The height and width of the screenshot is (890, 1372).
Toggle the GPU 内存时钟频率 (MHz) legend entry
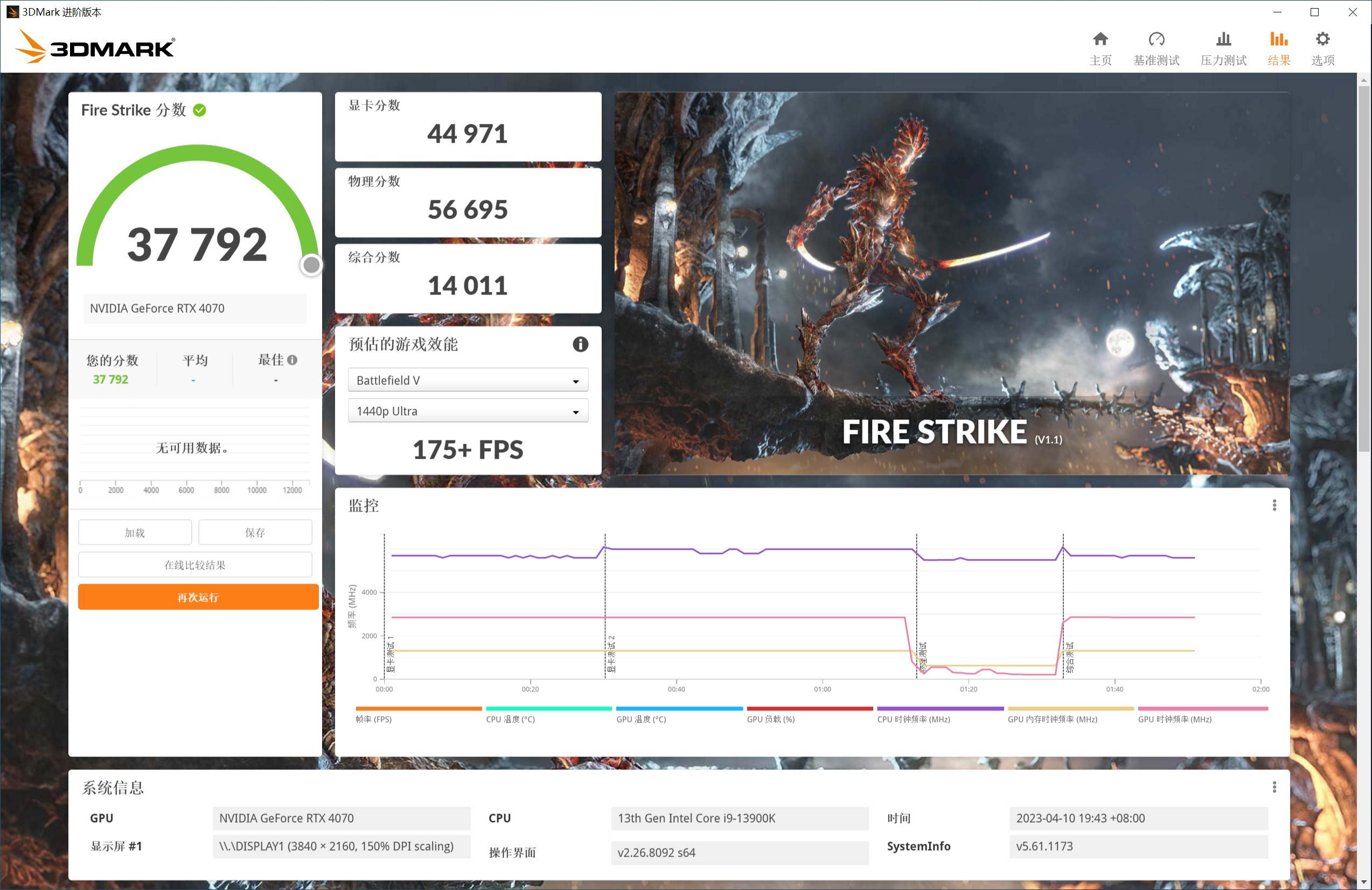[1070, 715]
